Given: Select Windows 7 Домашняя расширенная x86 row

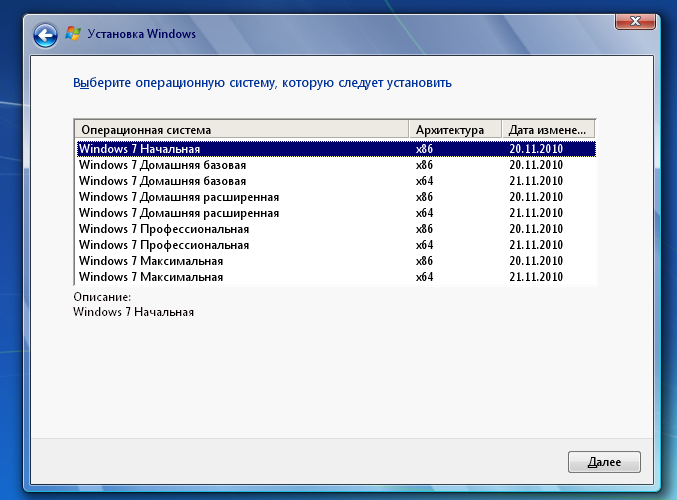Looking at the screenshot, I should click(336, 196).
